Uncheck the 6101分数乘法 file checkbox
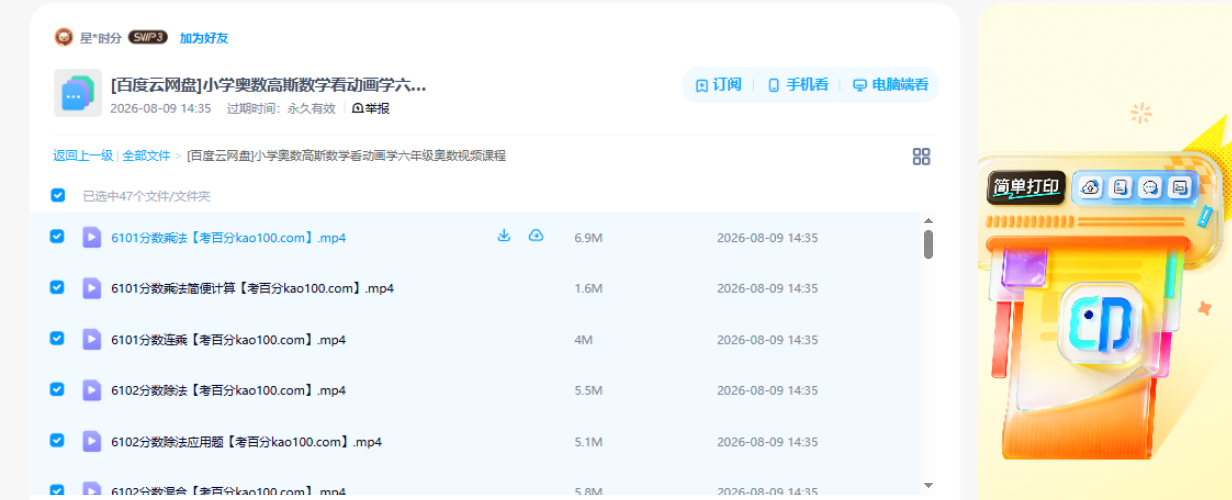The height and width of the screenshot is (500, 1232). tap(57, 236)
